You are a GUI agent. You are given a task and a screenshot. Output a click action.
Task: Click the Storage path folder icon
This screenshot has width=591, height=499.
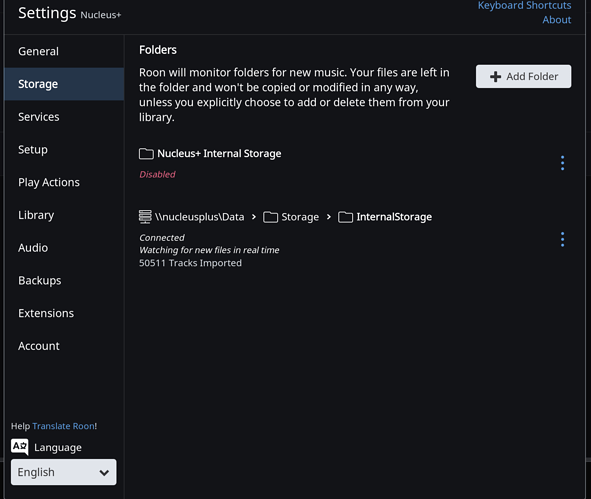pos(270,217)
